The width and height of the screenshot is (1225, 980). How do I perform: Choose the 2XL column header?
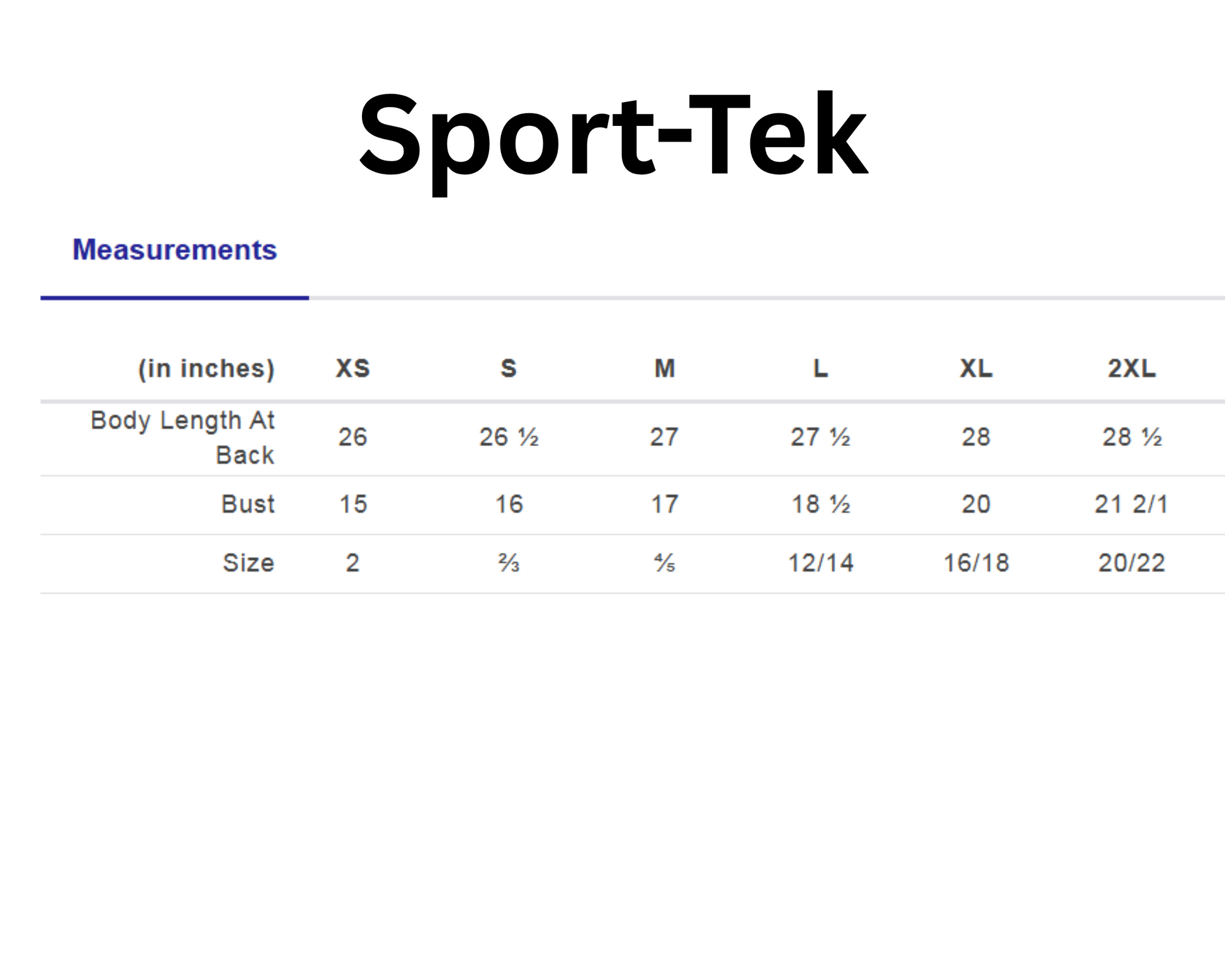click(1131, 369)
